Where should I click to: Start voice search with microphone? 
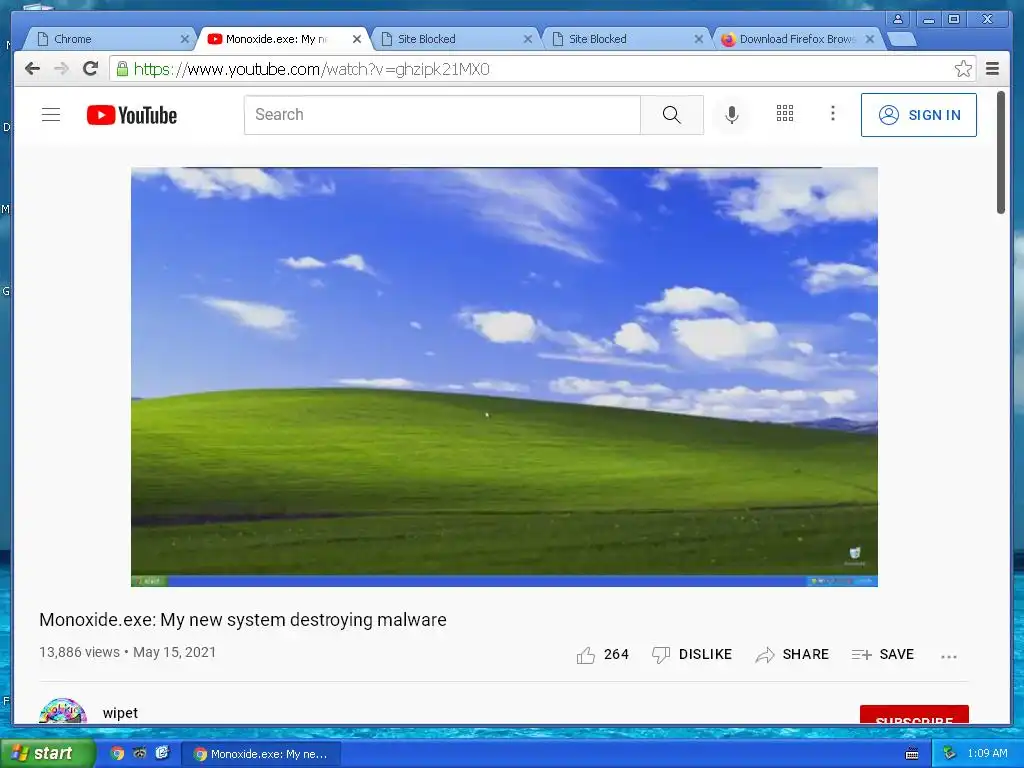point(732,115)
